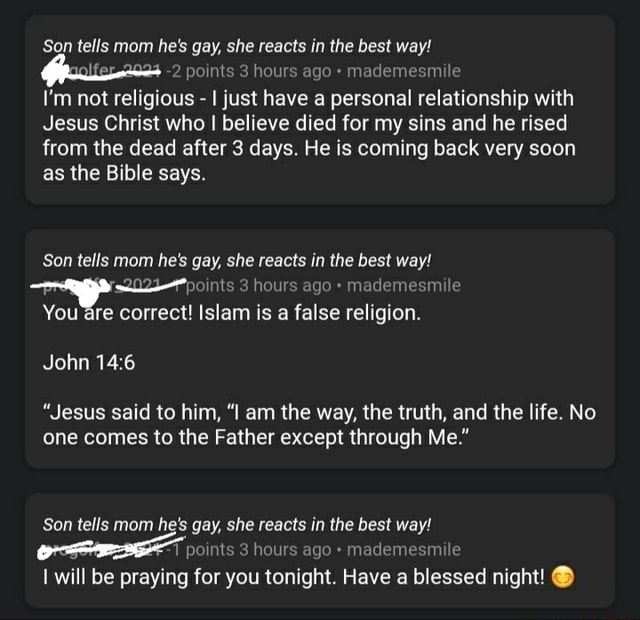640x620 pixels.
Task: Click the "-1 points" score on praying comment
Action: (x=202, y=549)
